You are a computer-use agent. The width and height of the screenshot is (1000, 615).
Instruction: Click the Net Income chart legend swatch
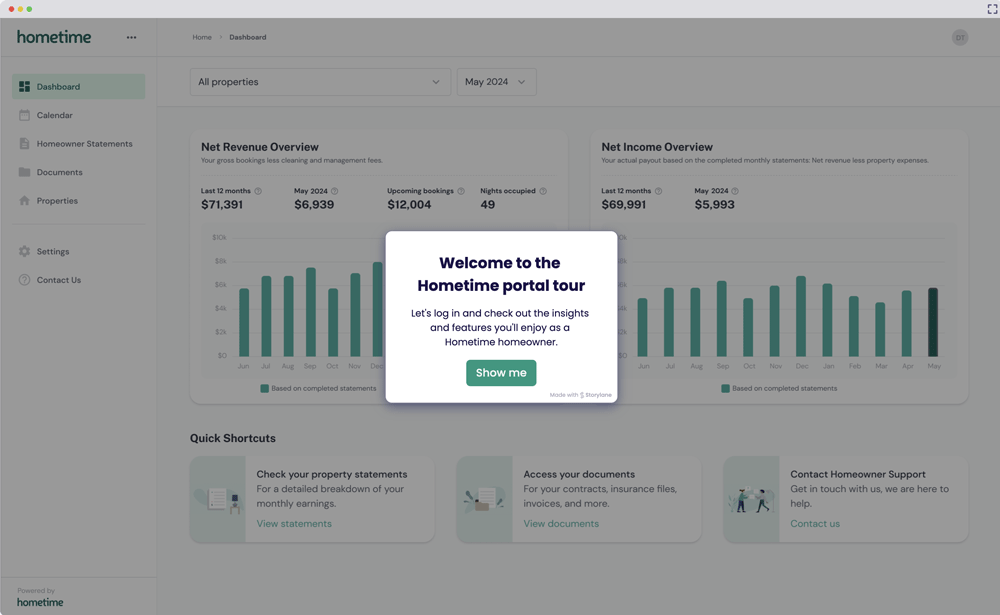click(x=725, y=388)
